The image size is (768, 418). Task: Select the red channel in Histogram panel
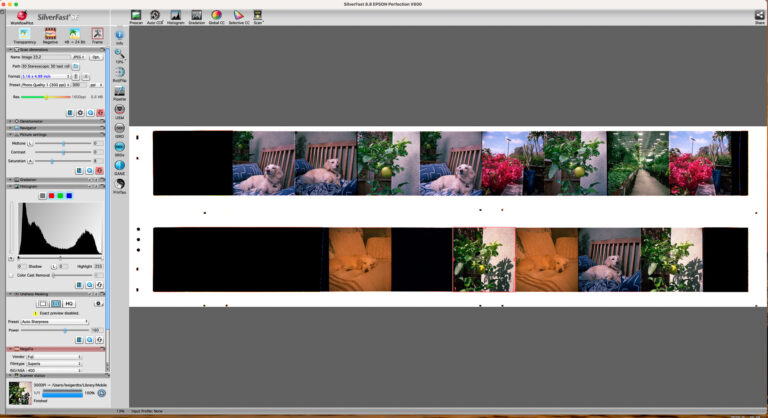pos(51,195)
